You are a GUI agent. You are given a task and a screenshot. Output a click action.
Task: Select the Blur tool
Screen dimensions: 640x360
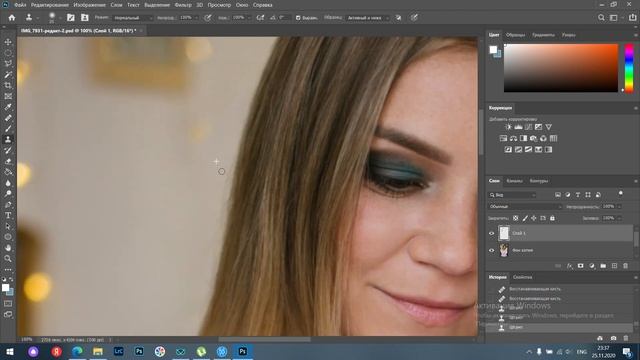click(x=8, y=183)
